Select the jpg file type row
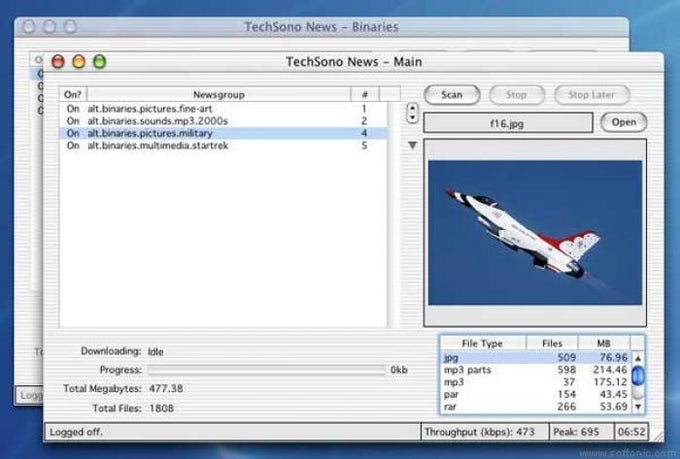The height and width of the screenshot is (459, 680). pyautogui.click(x=536, y=357)
